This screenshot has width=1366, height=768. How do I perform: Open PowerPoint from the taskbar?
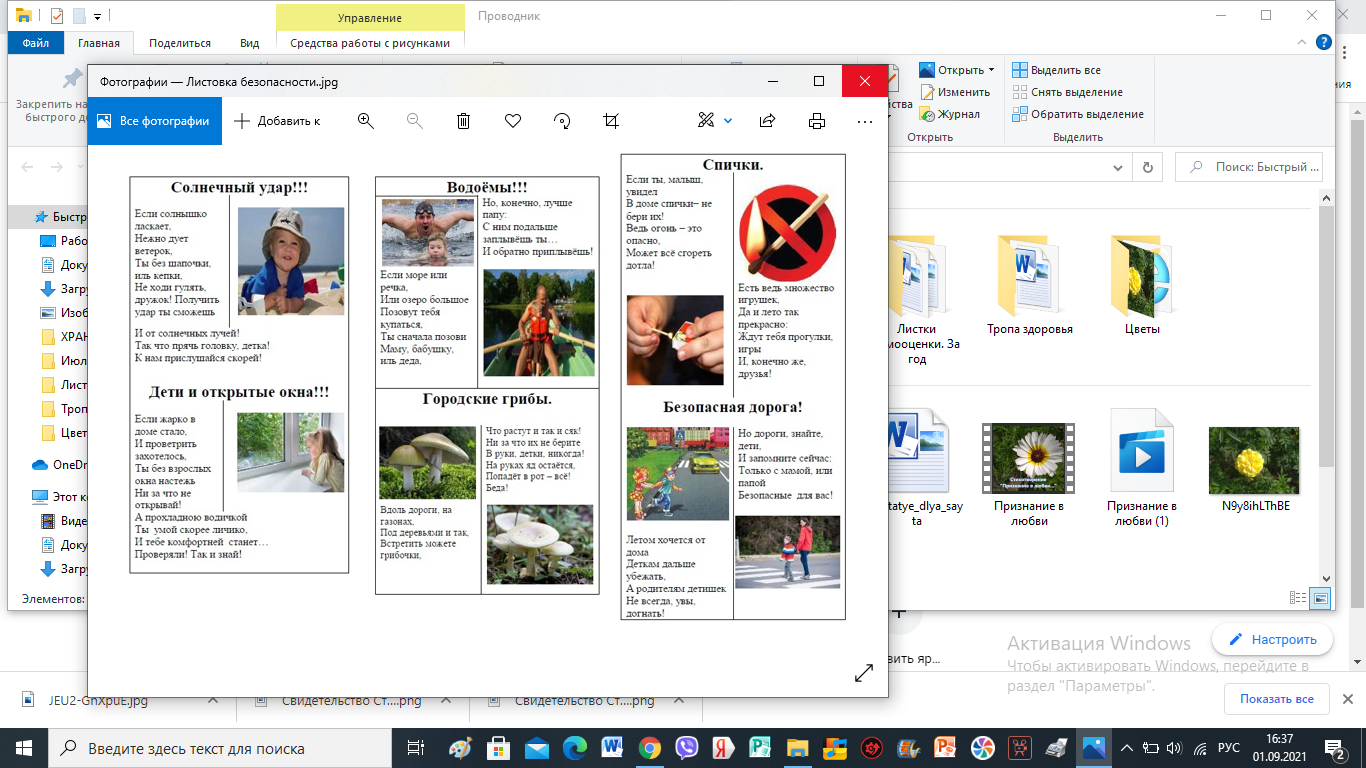pyautogui.click(x=945, y=747)
